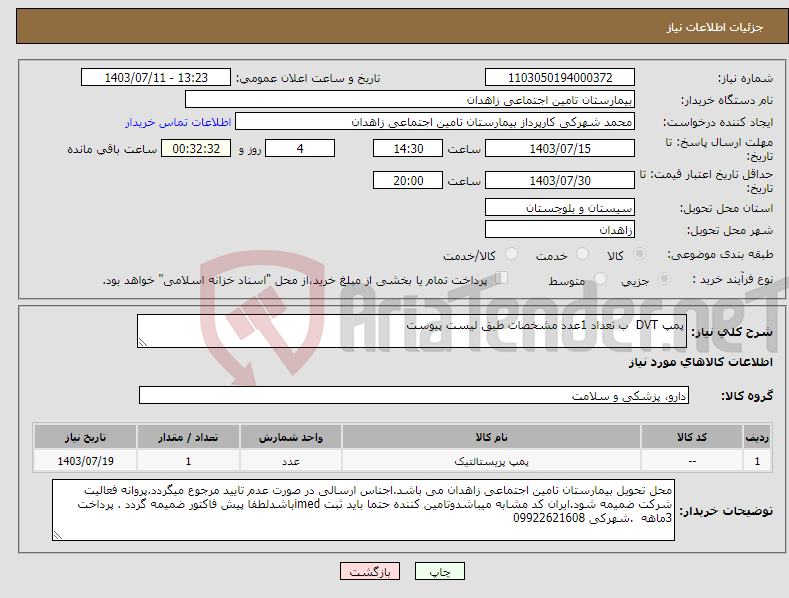Click the unit cell عدد in table
Viewport: 789px width, 598px height.
pos(291,461)
